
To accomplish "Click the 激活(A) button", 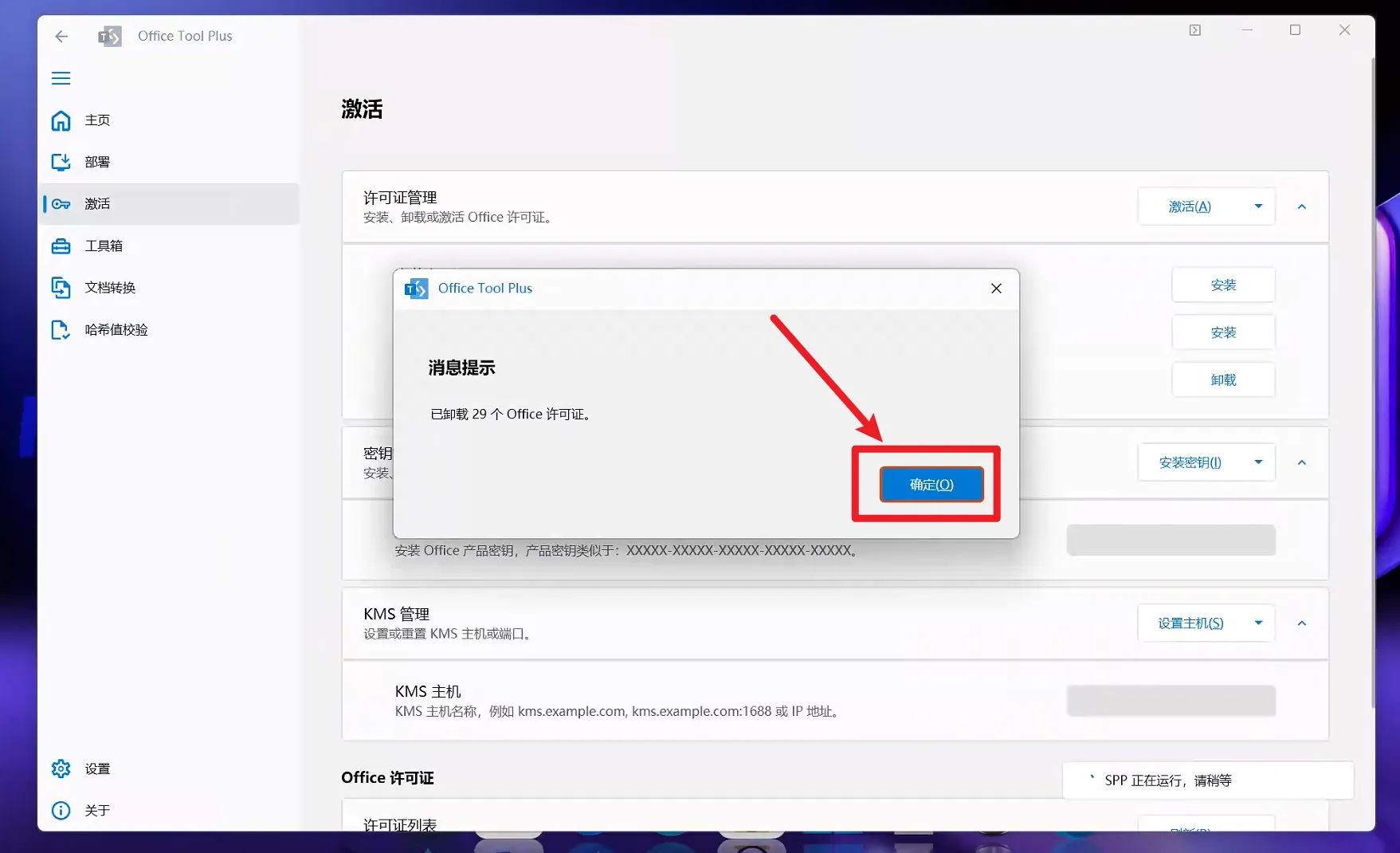I will pyautogui.click(x=1190, y=206).
